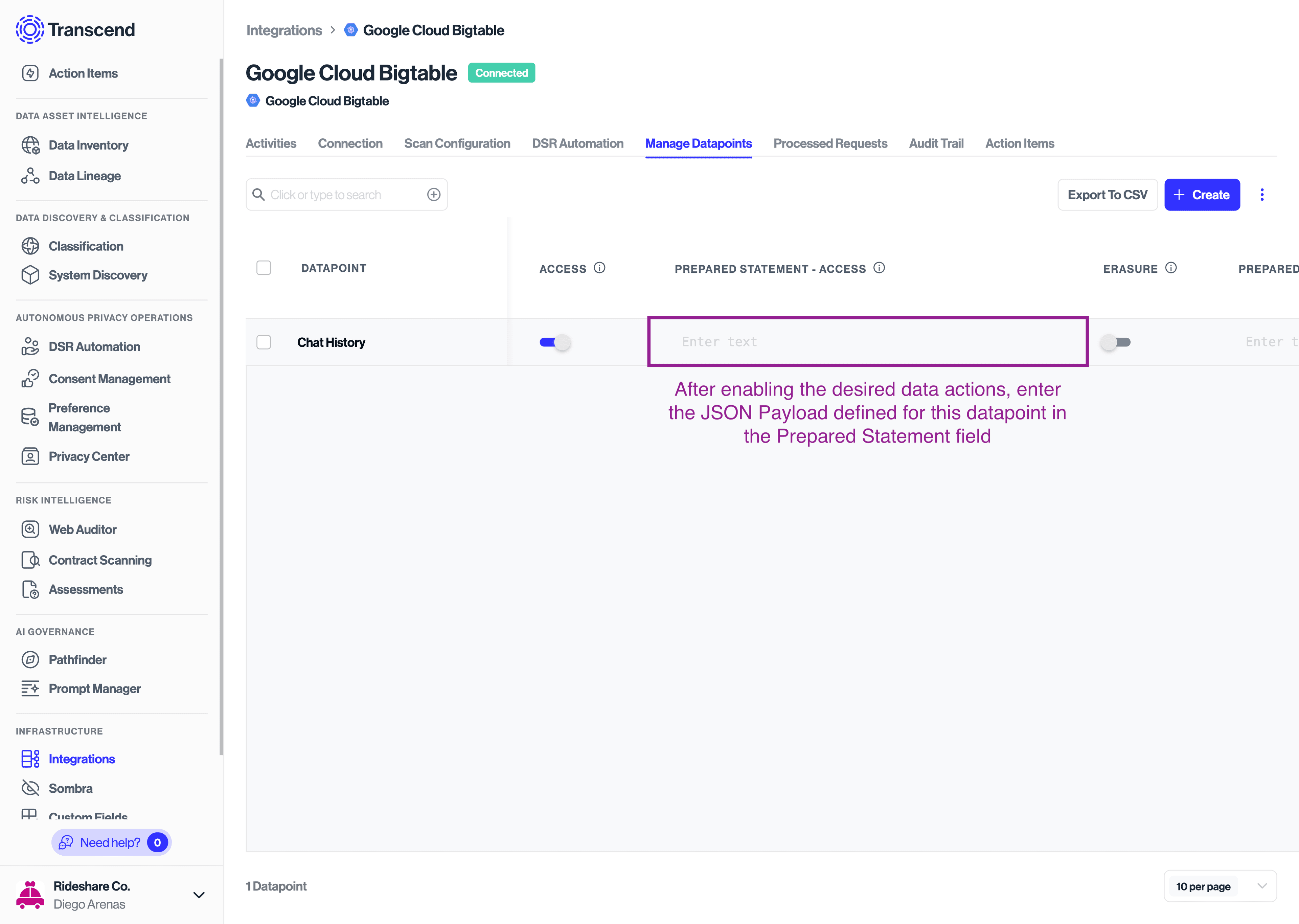Open Action Items lightning icon in sidebar
1299x924 pixels.
click(30, 73)
